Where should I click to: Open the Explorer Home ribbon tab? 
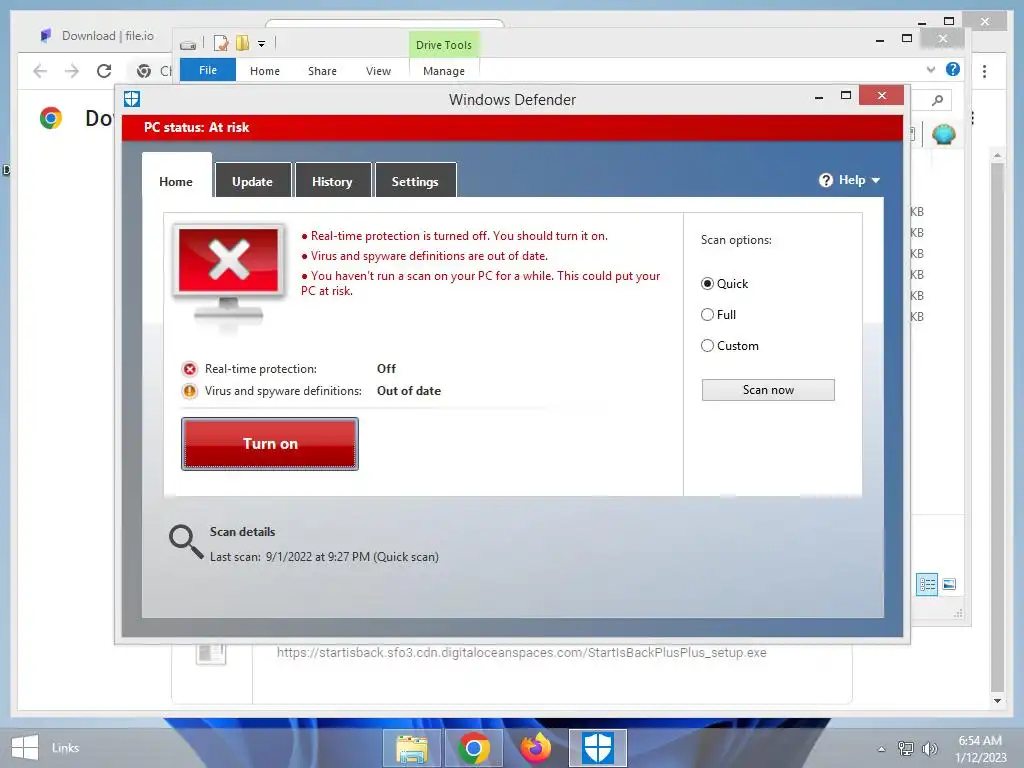(x=264, y=71)
